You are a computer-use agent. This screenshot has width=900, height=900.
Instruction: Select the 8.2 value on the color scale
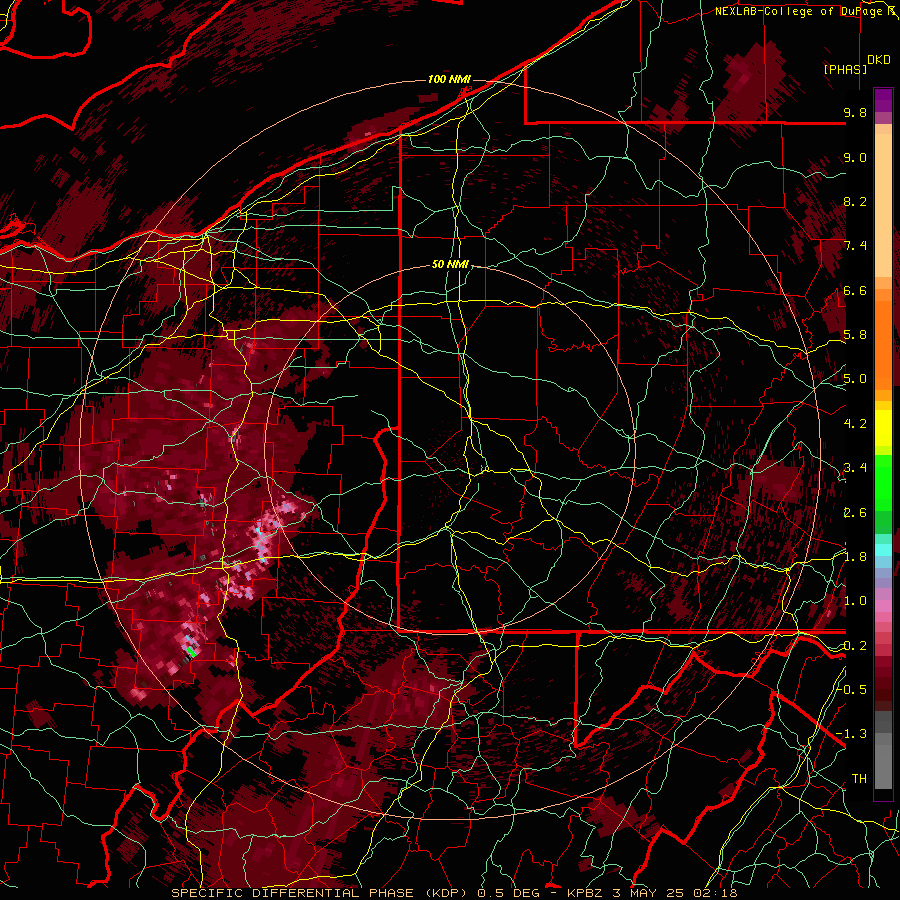(x=855, y=201)
